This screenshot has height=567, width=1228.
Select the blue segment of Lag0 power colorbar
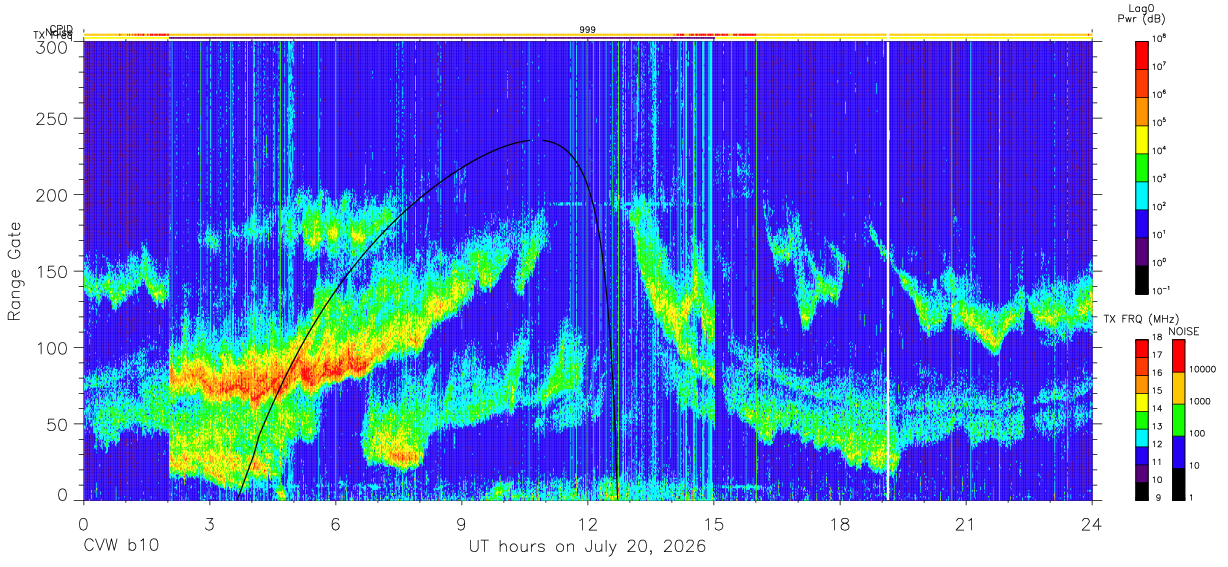tap(1142, 222)
